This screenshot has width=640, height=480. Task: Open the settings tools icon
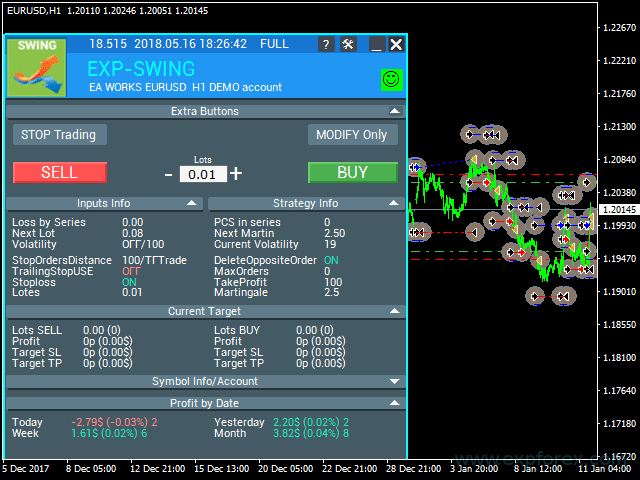tap(348, 44)
